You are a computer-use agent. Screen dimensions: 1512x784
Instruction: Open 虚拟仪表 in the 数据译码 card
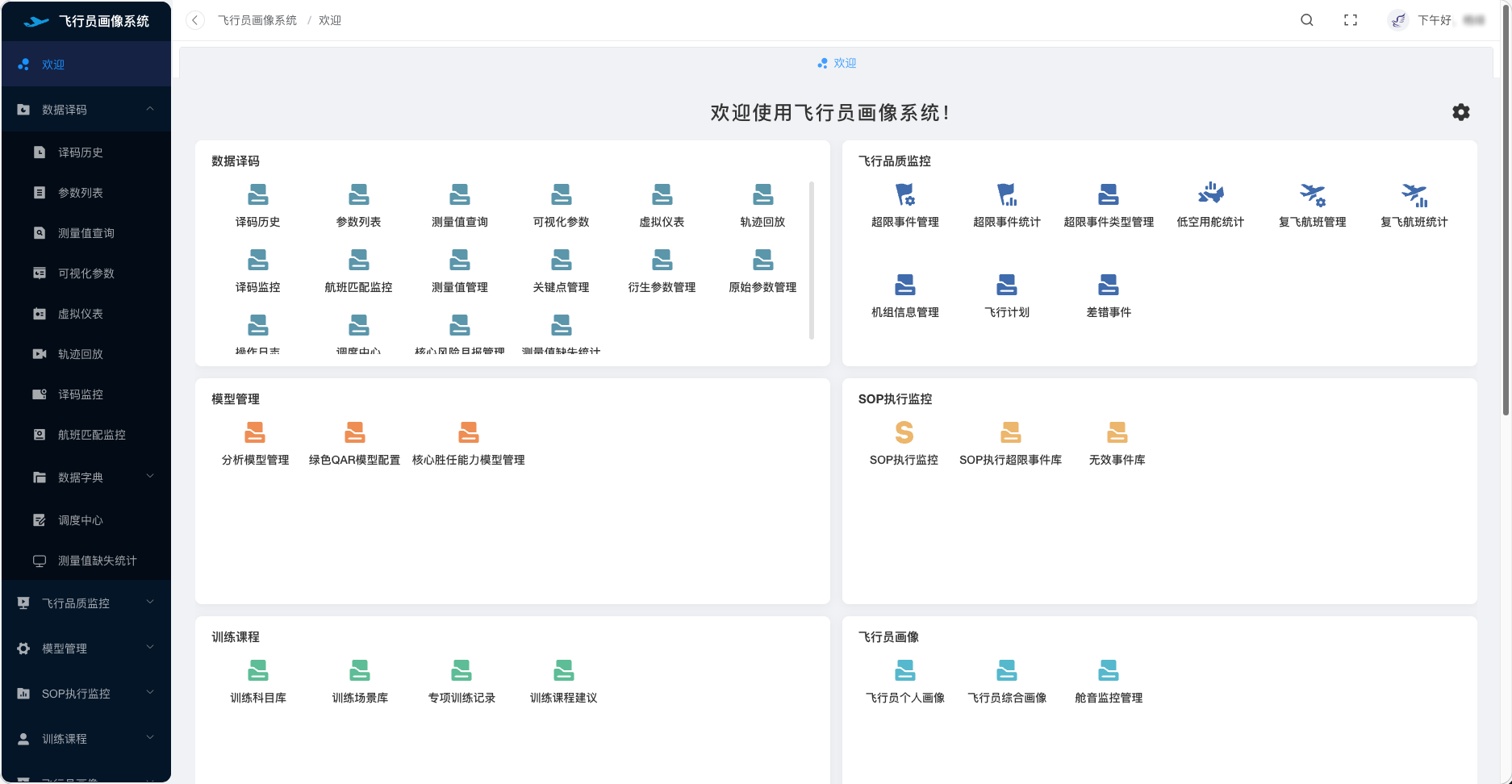tap(662, 194)
